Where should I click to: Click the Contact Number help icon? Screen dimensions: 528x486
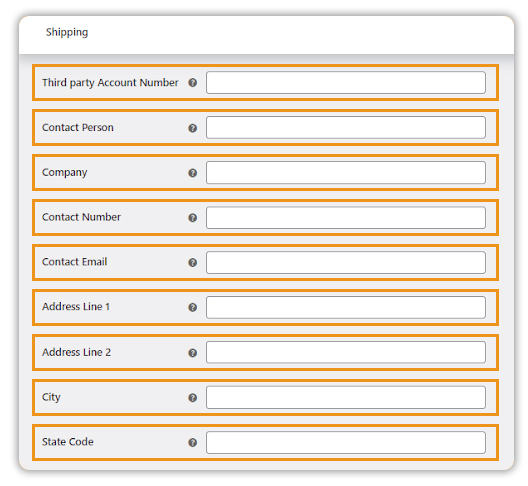pyautogui.click(x=193, y=218)
